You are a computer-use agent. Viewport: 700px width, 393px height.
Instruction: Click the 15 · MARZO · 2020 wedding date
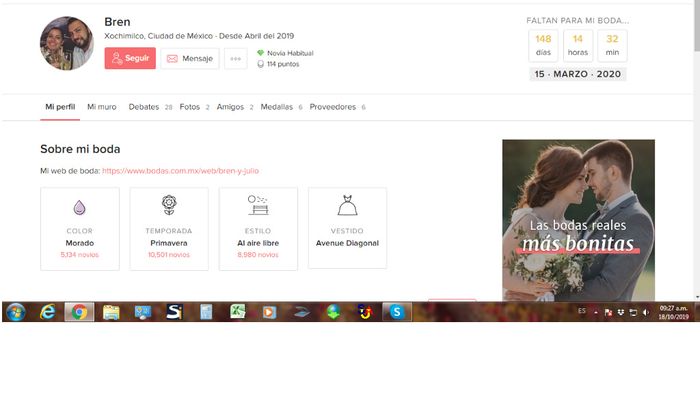coord(578,74)
